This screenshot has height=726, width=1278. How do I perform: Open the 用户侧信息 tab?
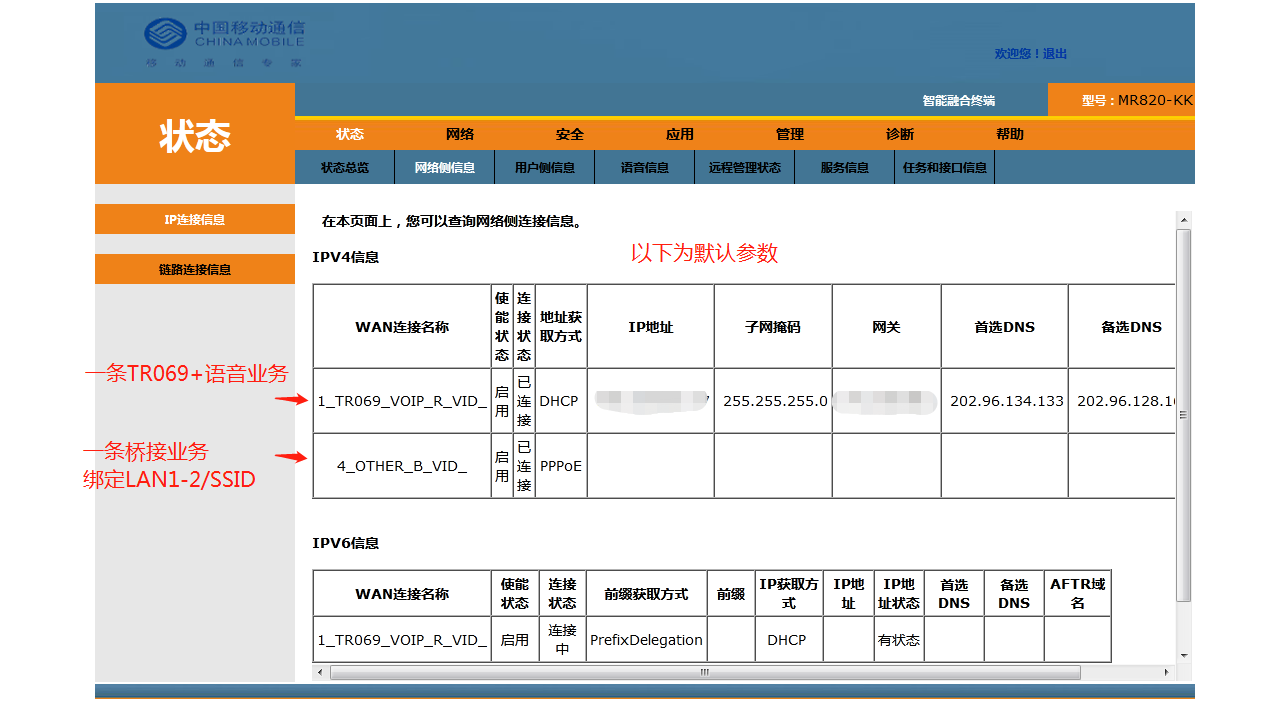pos(545,168)
